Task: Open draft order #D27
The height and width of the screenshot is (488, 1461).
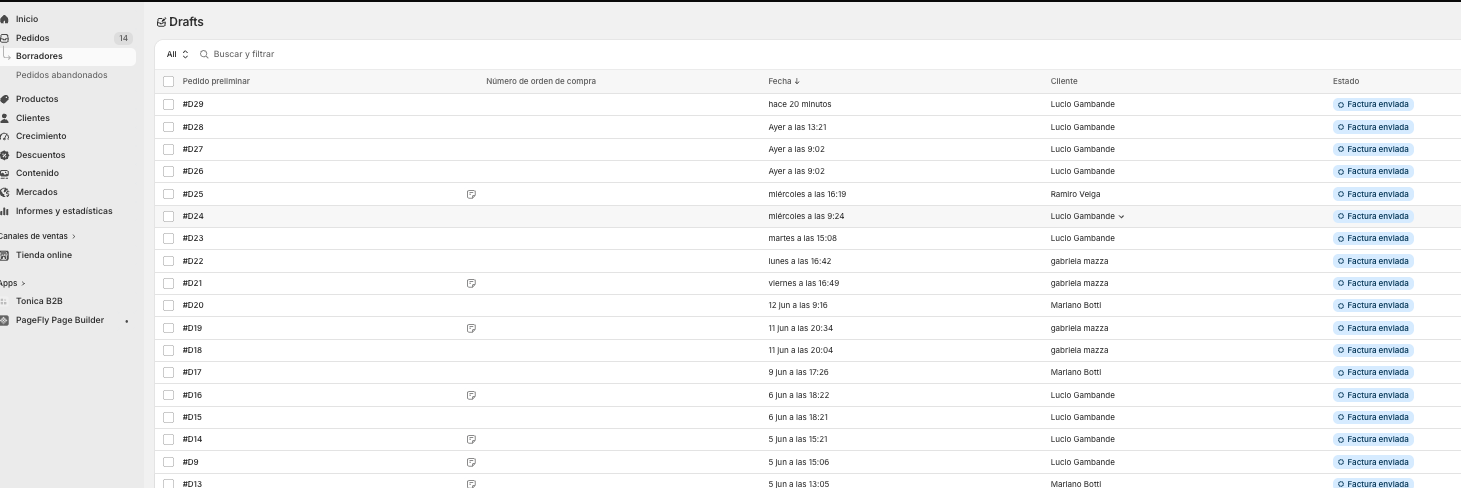Action: [193, 149]
